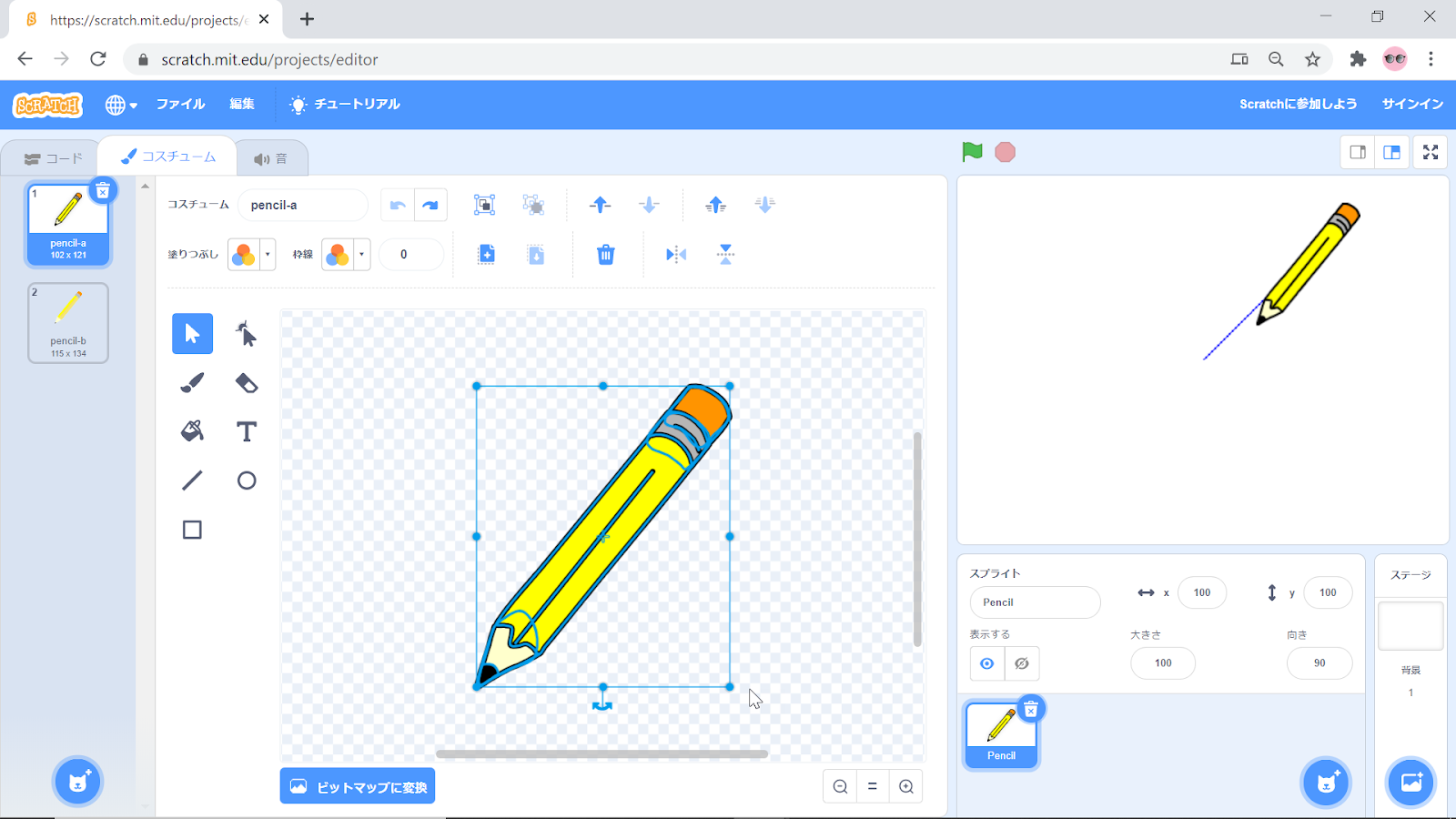Click the red stop button

[1005, 152]
